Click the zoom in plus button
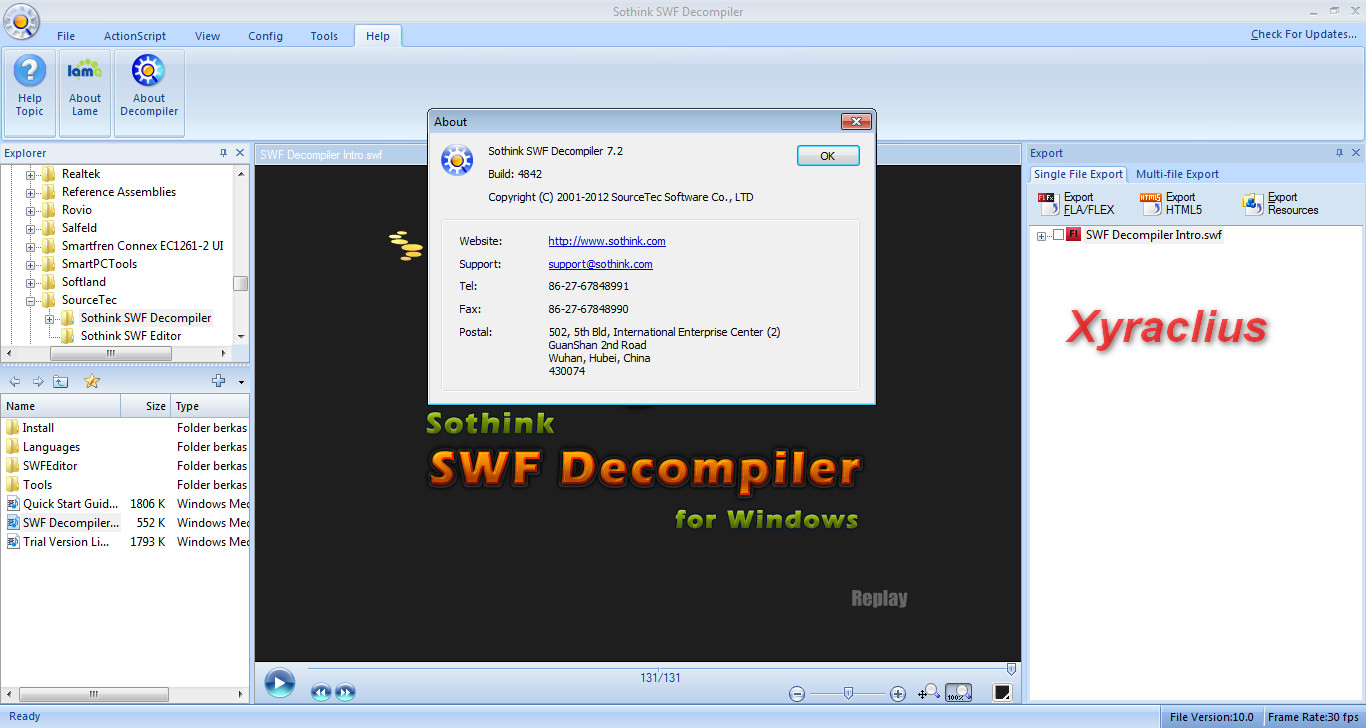The width and height of the screenshot is (1366, 728). point(898,693)
